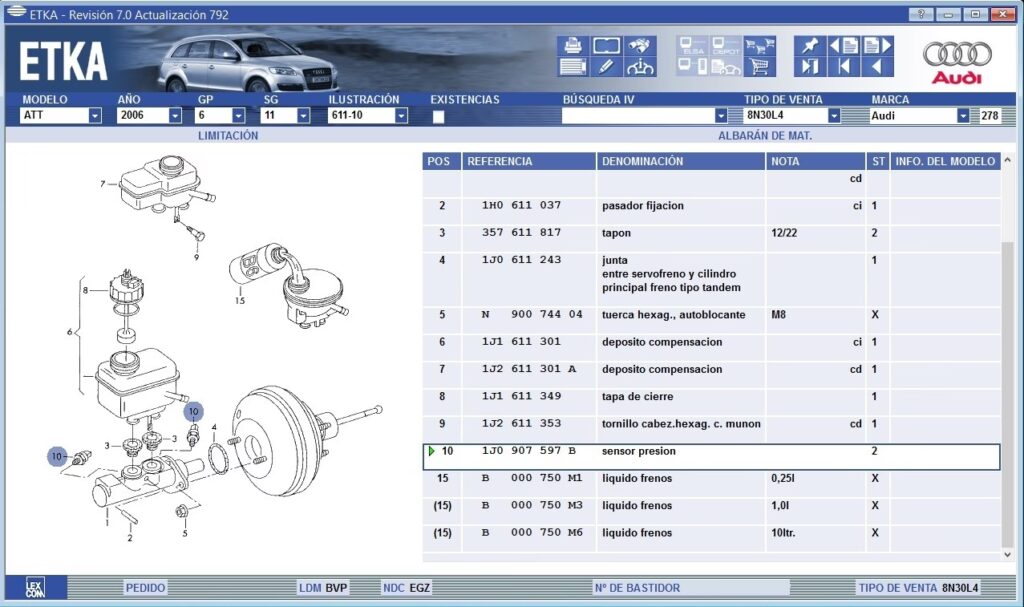Open the Año dropdown showing 2006
The height and width of the screenshot is (607, 1024).
coord(175,116)
